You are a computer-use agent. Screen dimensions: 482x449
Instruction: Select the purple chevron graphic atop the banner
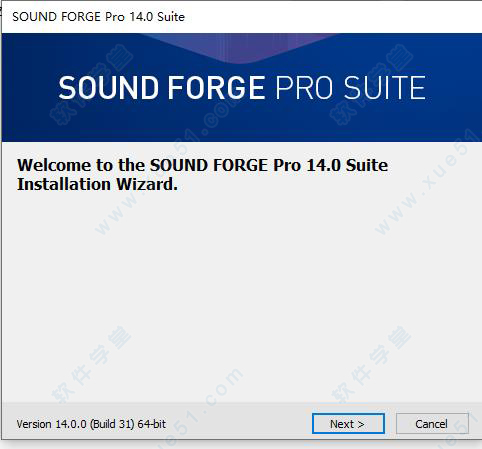coord(240,48)
